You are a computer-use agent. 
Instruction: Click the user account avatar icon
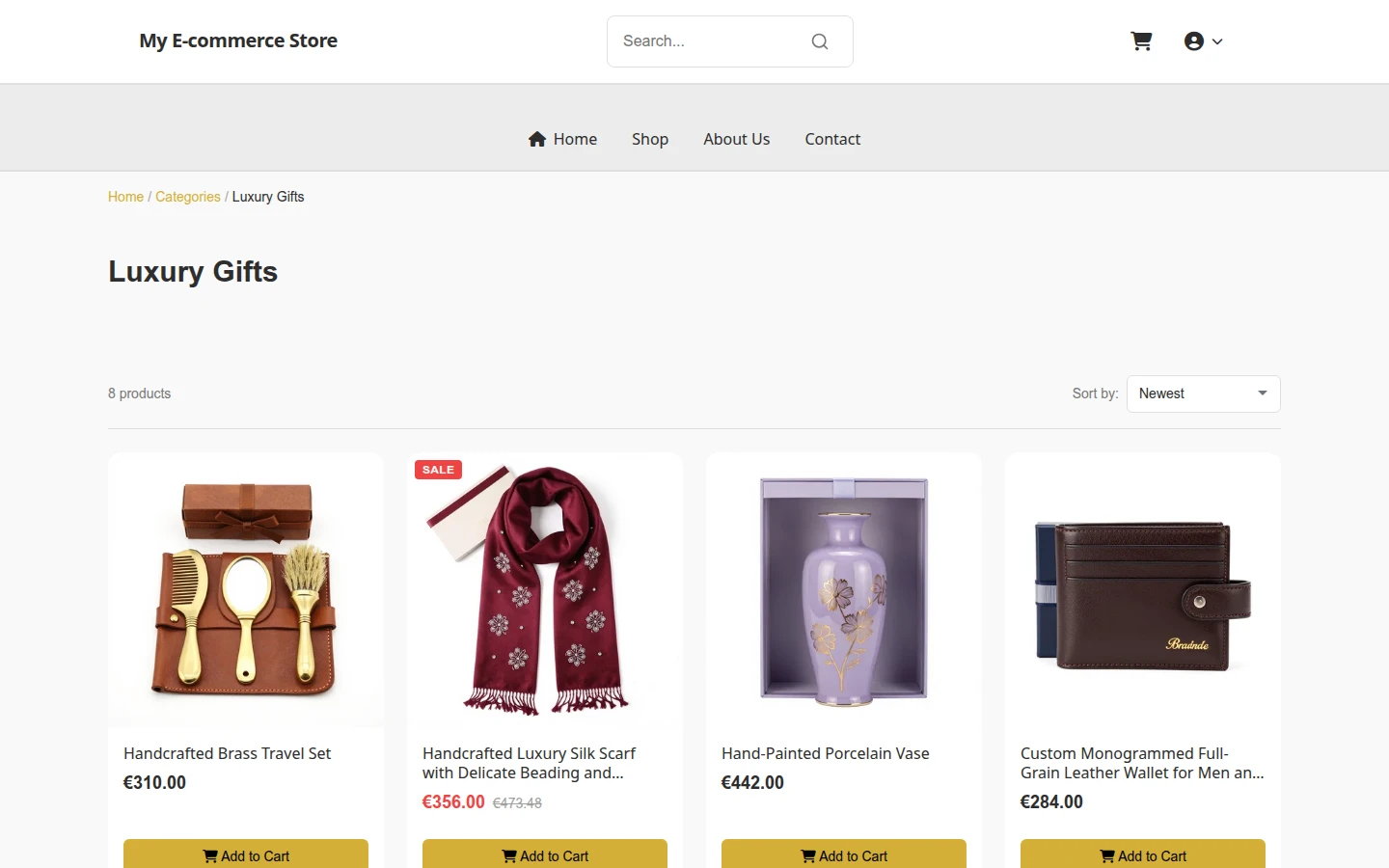click(x=1194, y=41)
